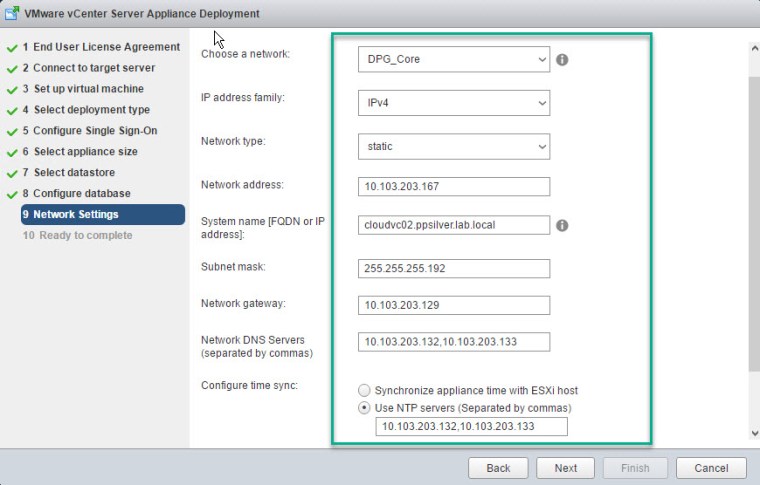Click the Cancel button

point(711,468)
